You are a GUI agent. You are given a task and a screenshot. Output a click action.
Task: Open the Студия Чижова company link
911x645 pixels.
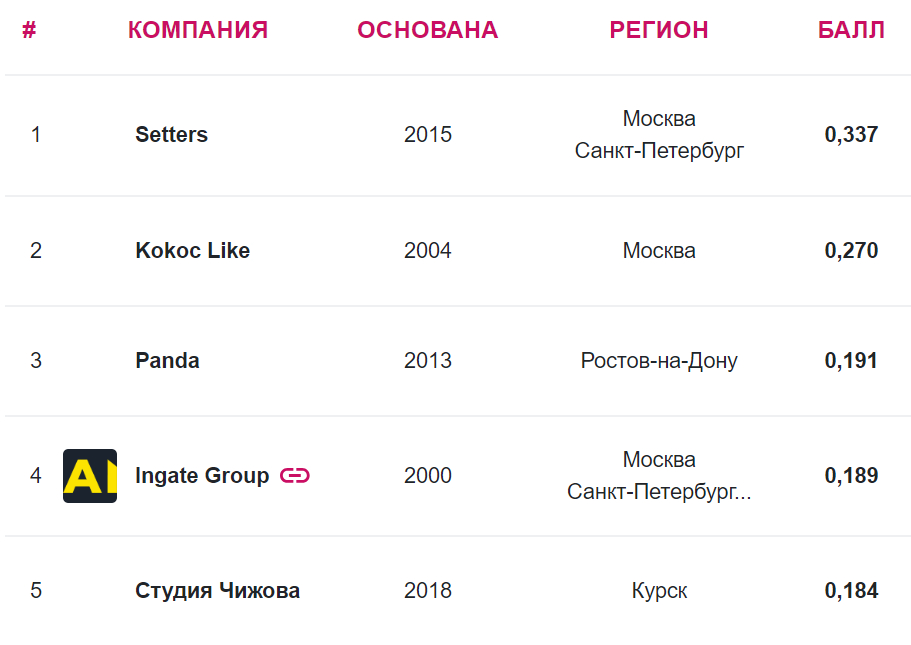(217, 591)
